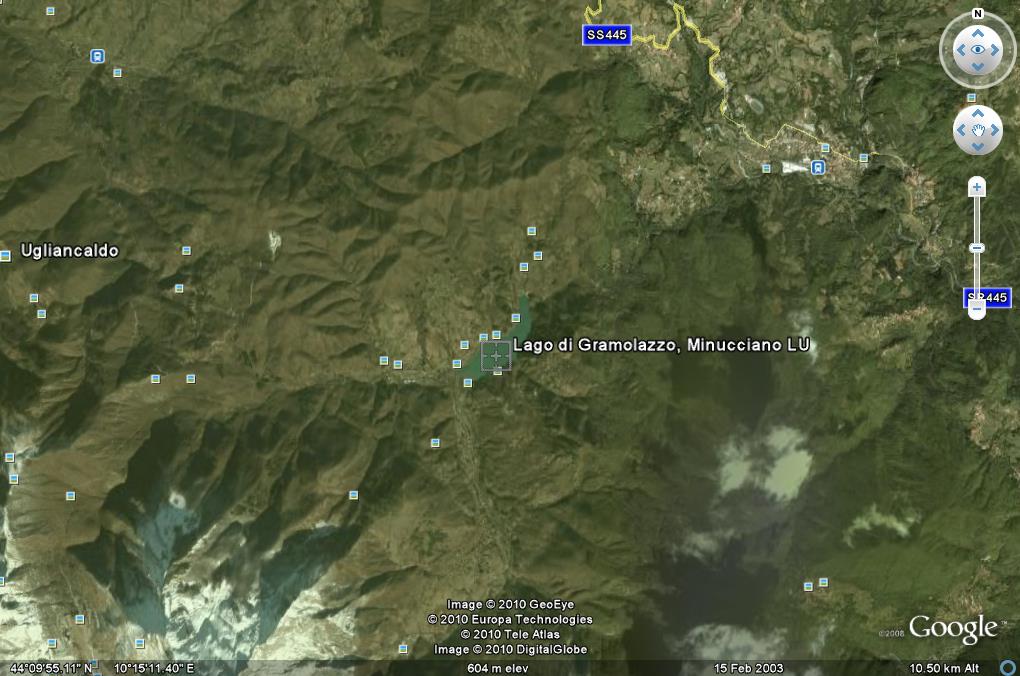Click the hand icon in the move control
The image size is (1020, 676).
click(x=978, y=130)
